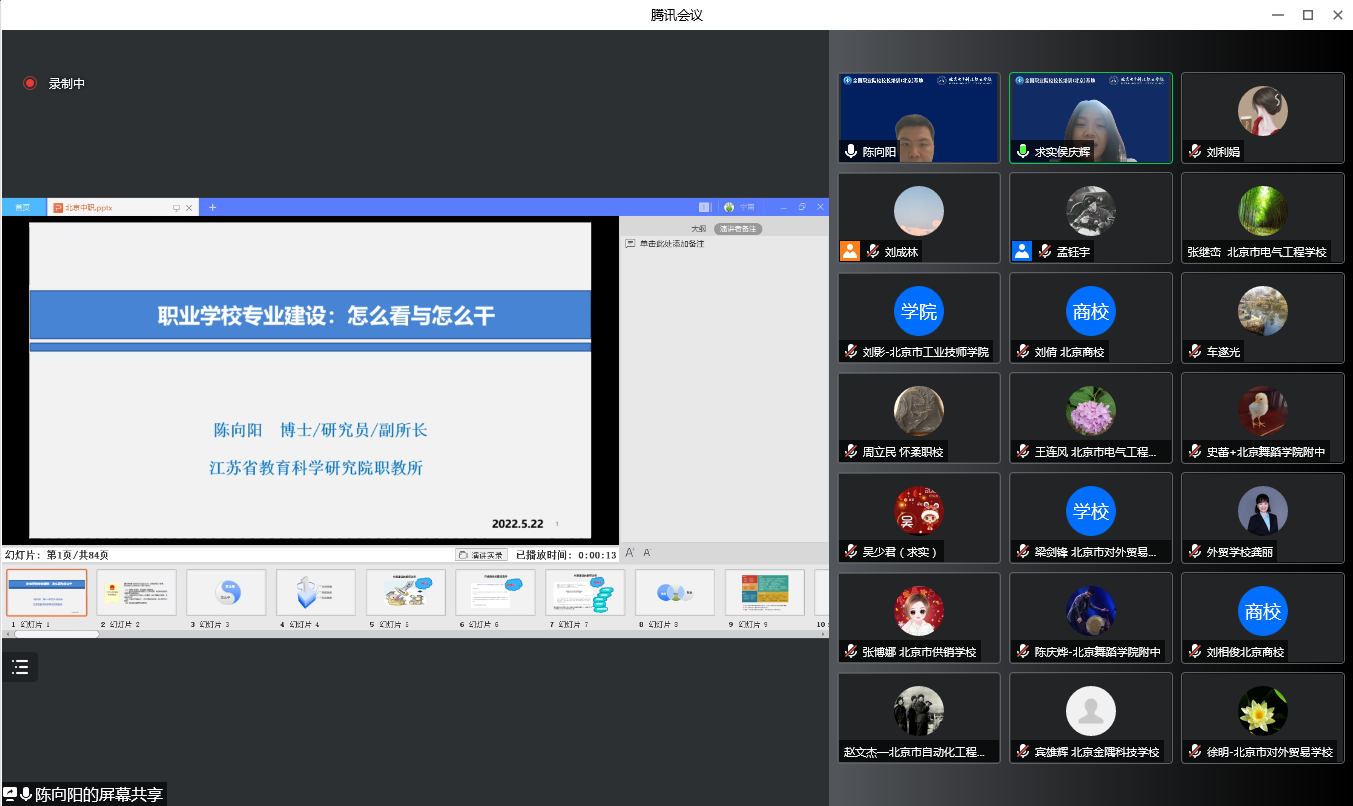
Task: Click the decrease font size icon in notes
Action: click(x=646, y=553)
